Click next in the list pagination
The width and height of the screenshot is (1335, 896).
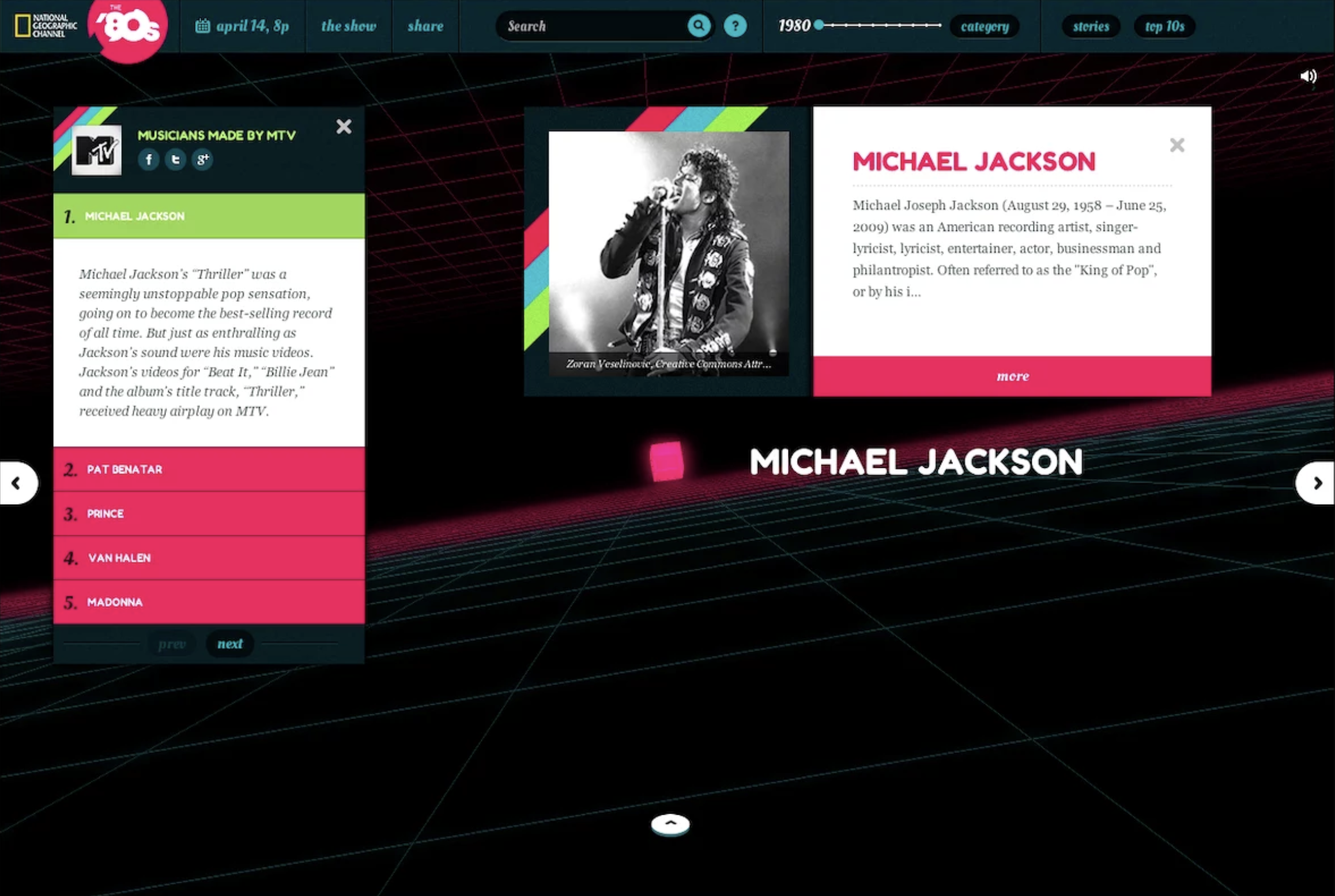pos(230,644)
